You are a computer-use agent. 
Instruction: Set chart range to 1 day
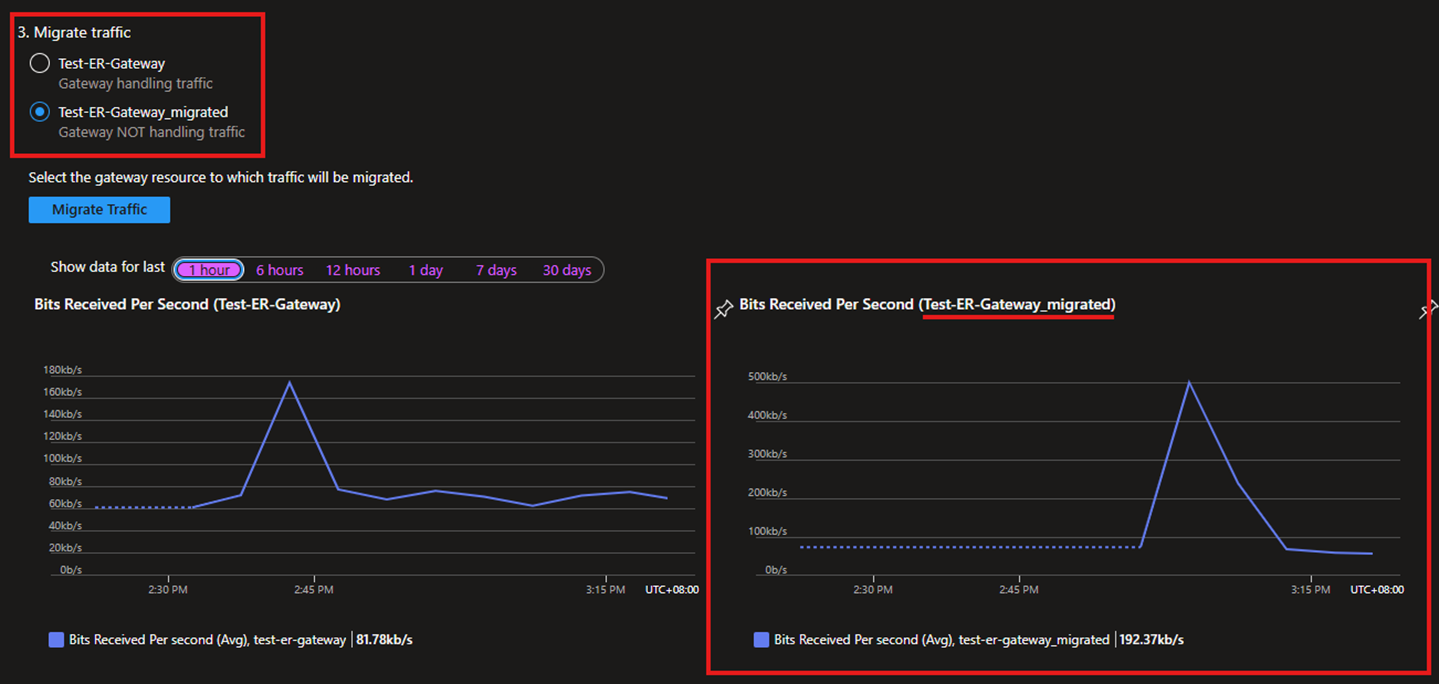coord(425,270)
